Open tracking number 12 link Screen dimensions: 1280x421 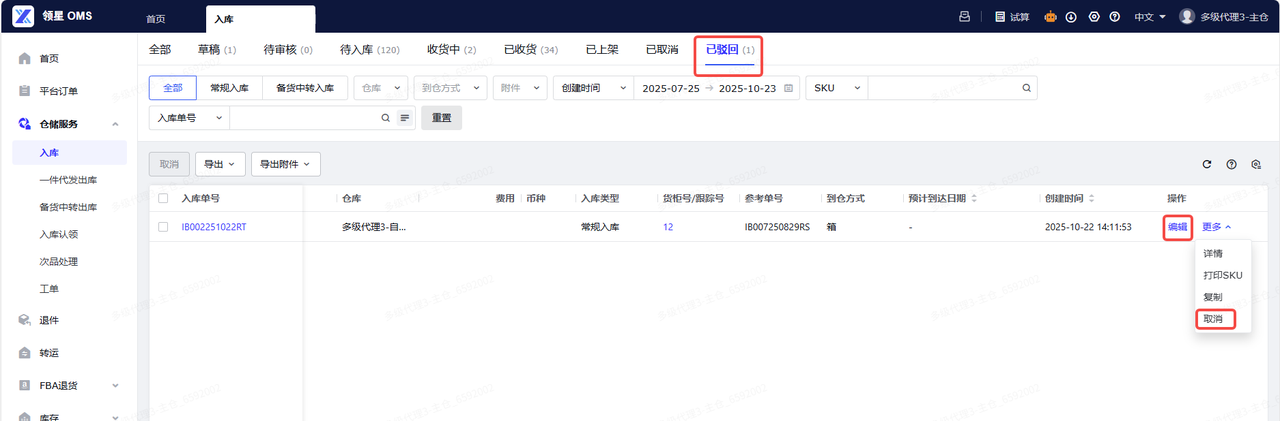pyautogui.click(x=668, y=227)
